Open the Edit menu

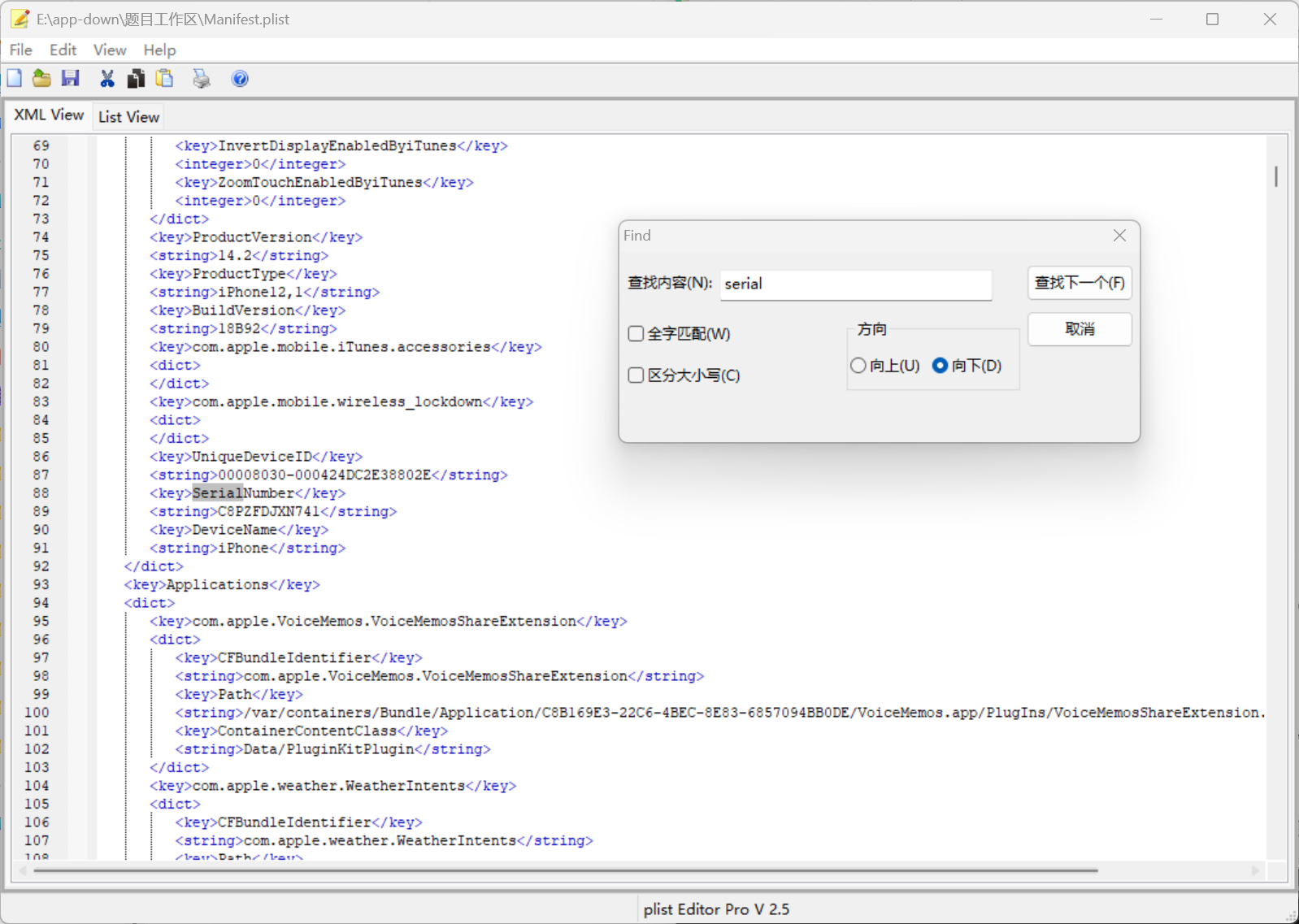tap(63, 50)
